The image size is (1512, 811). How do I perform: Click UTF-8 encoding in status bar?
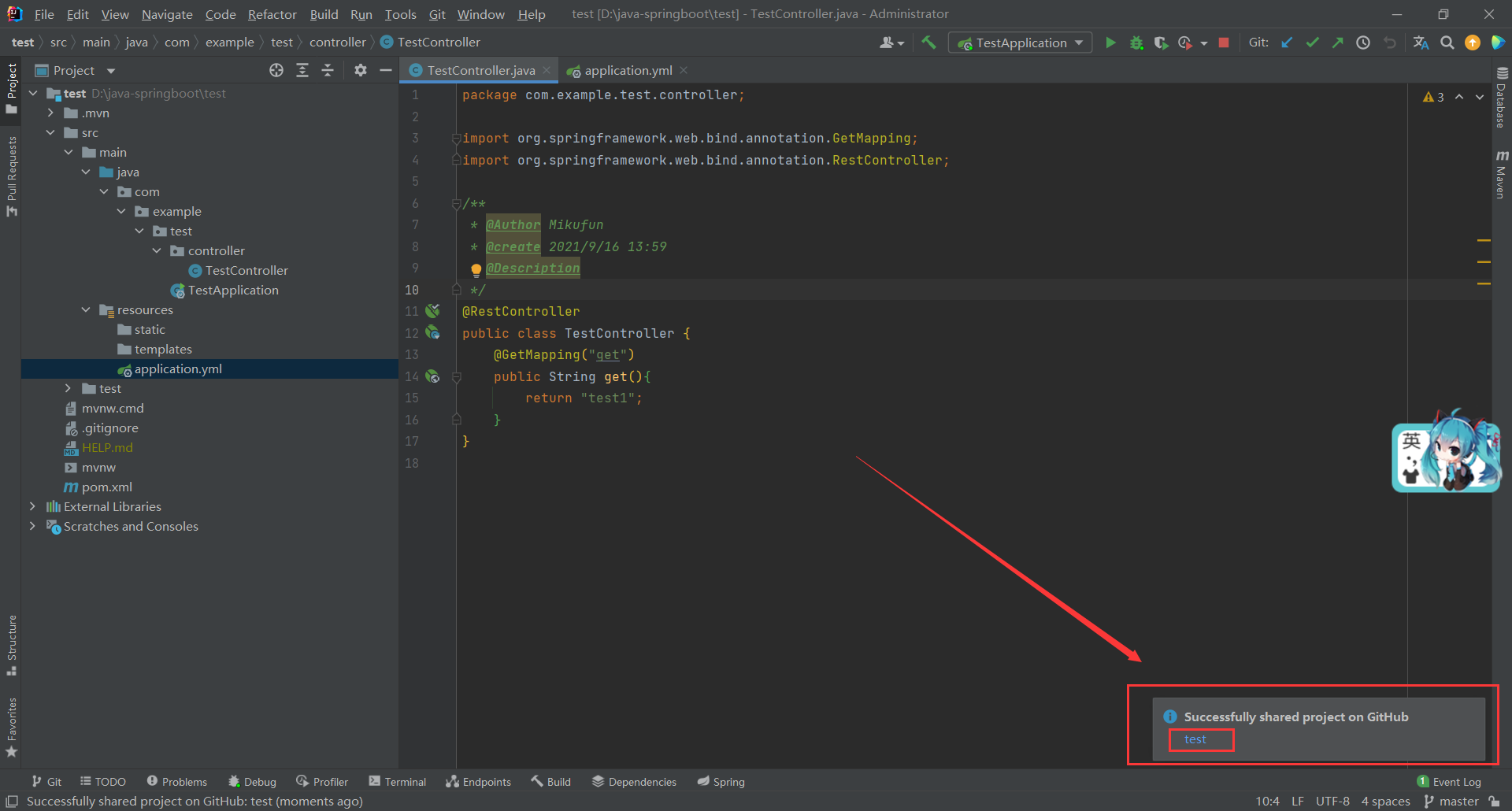point(1332,802)
